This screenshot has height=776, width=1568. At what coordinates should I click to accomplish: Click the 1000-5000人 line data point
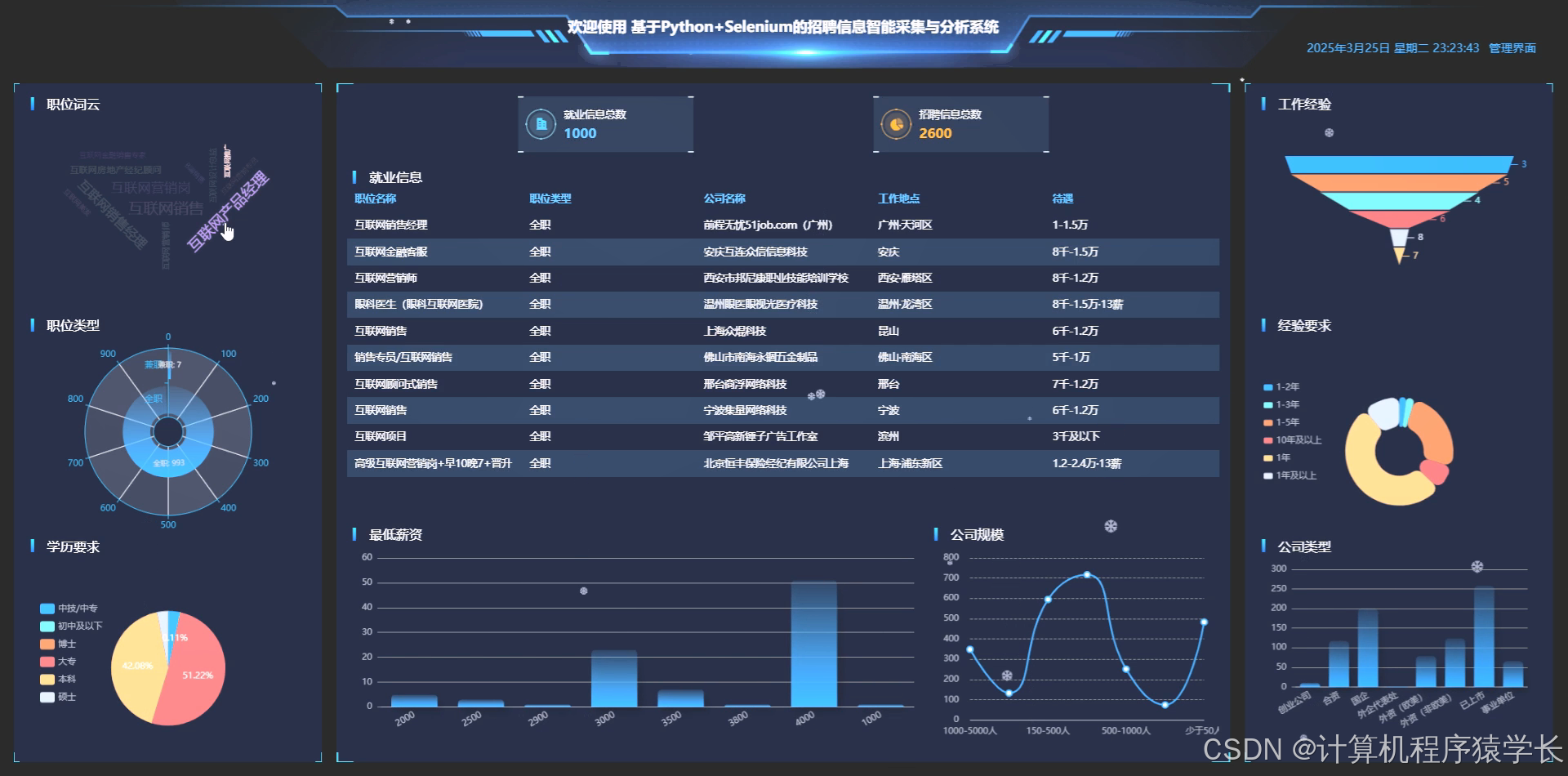[x=969, y=649]
